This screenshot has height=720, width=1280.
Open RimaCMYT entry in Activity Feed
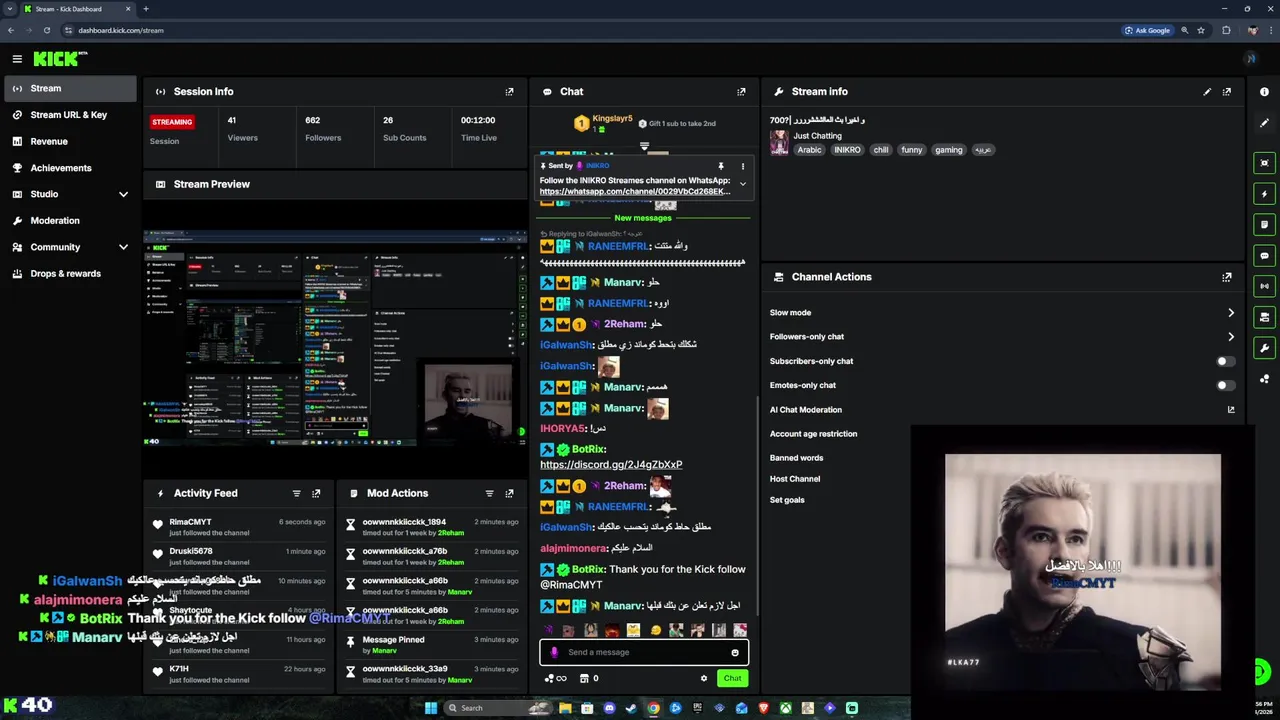click(x=240, y=527)
